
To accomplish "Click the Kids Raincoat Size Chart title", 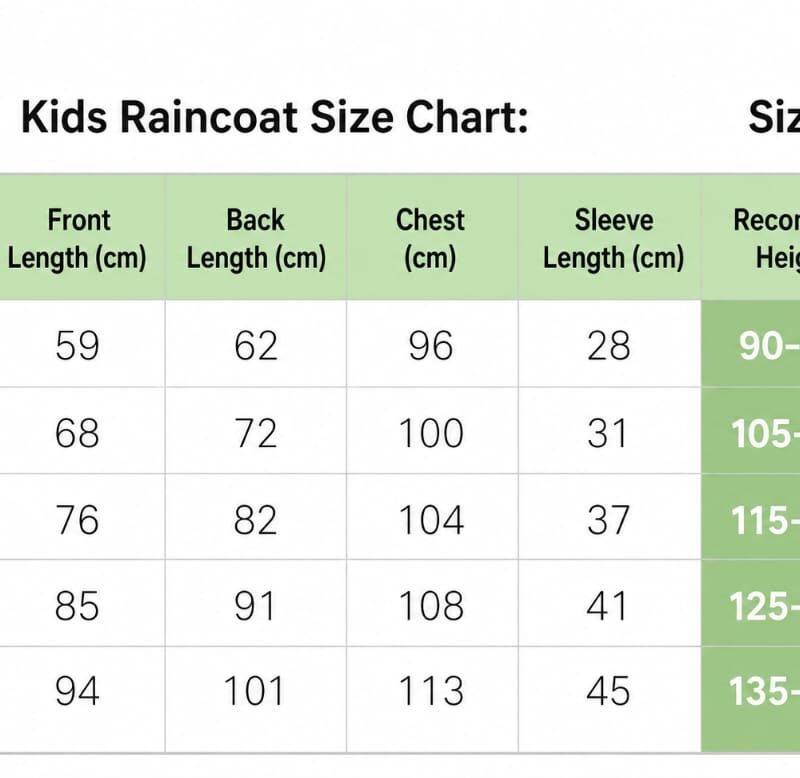I will pyautogui.click(x=274, y=117).
